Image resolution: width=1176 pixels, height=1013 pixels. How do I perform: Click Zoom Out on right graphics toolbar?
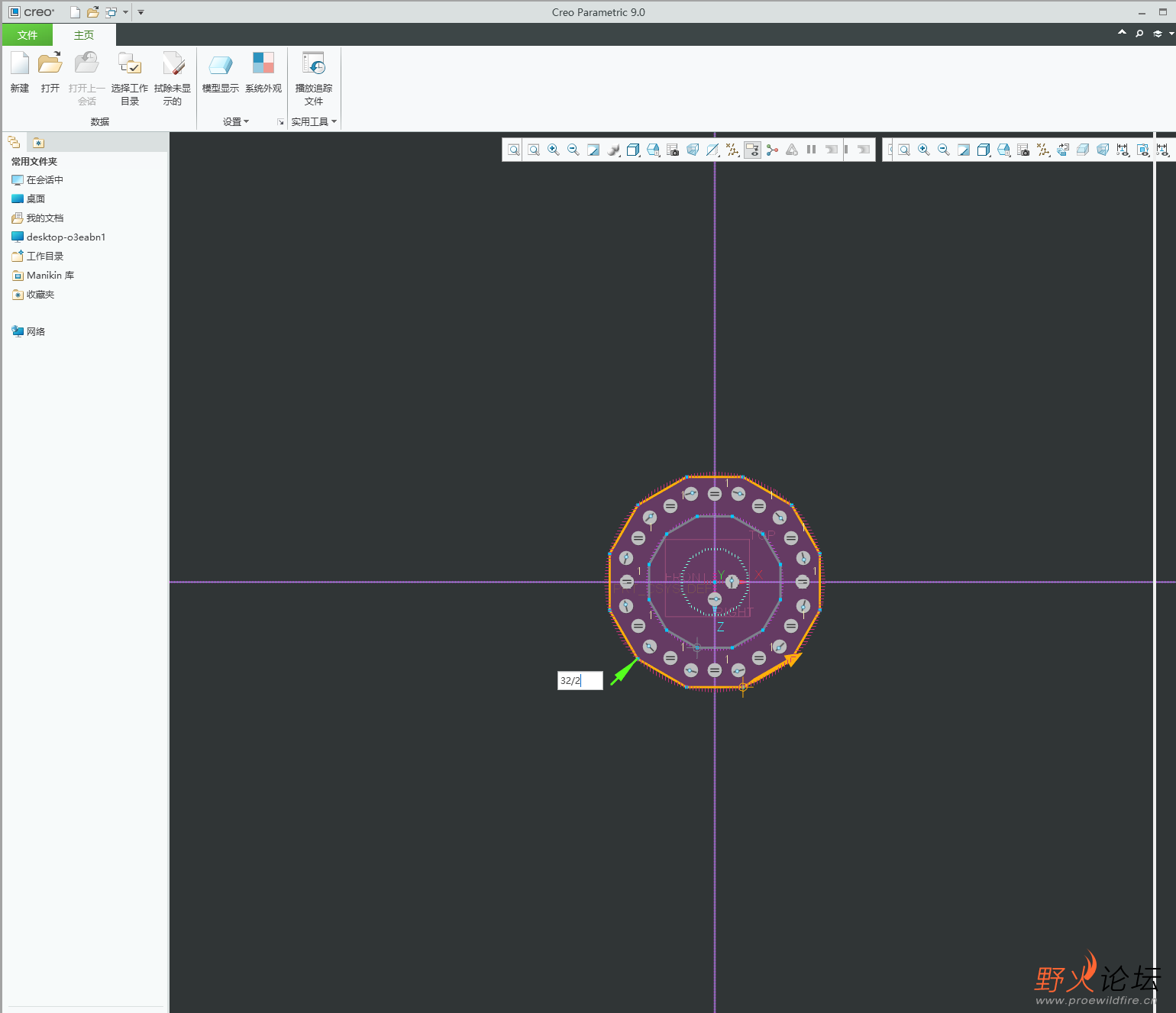pyautogui.click(x=944, y=150)
